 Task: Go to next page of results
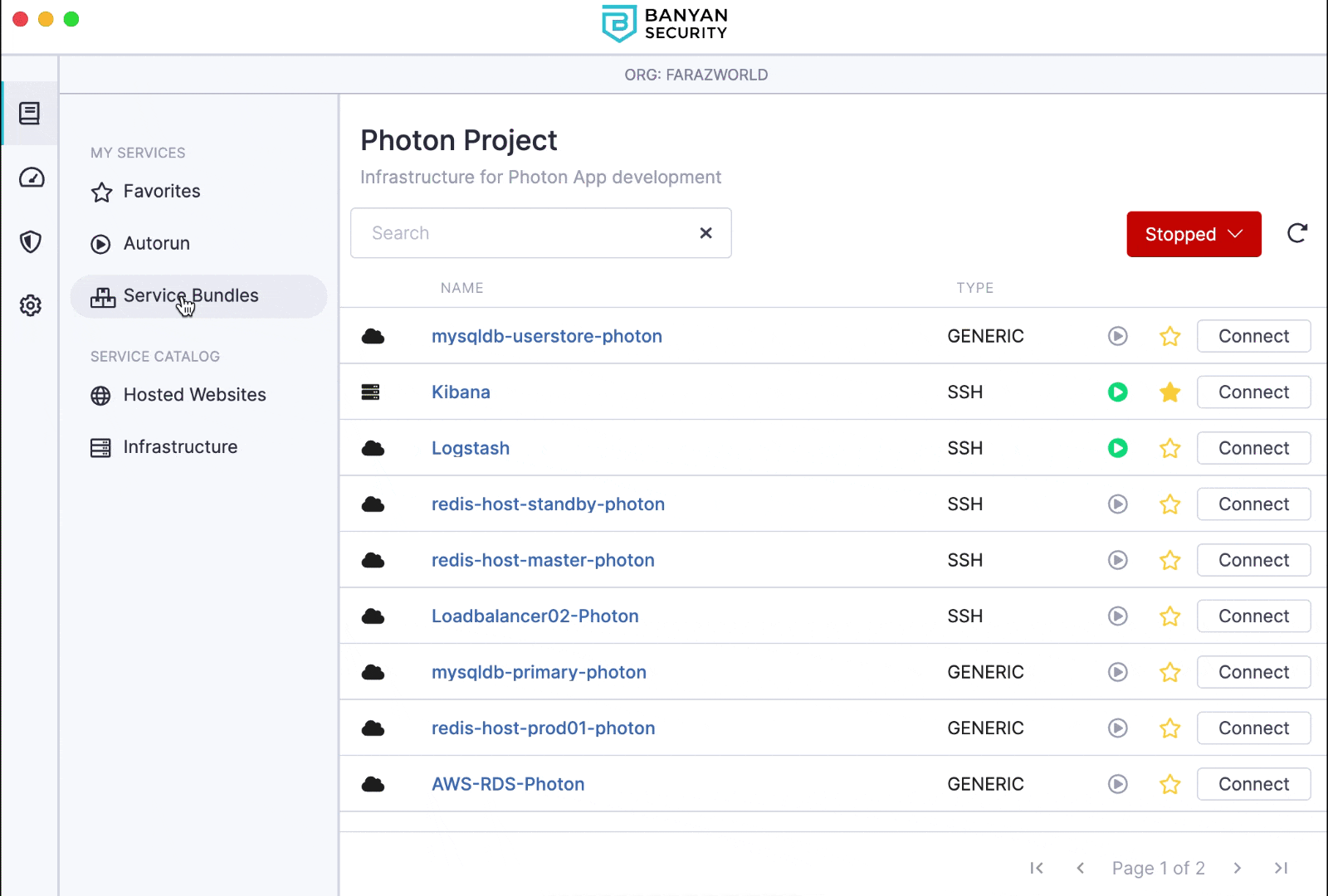point(1238,868)
